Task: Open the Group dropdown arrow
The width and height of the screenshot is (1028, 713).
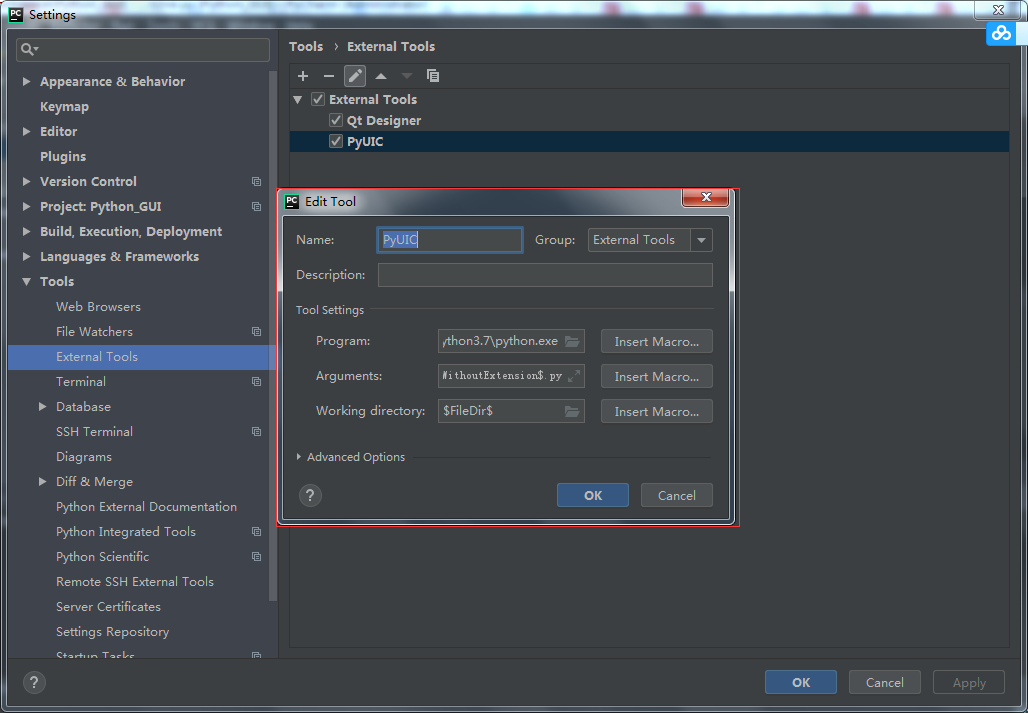Action: [x=702, y=240]
